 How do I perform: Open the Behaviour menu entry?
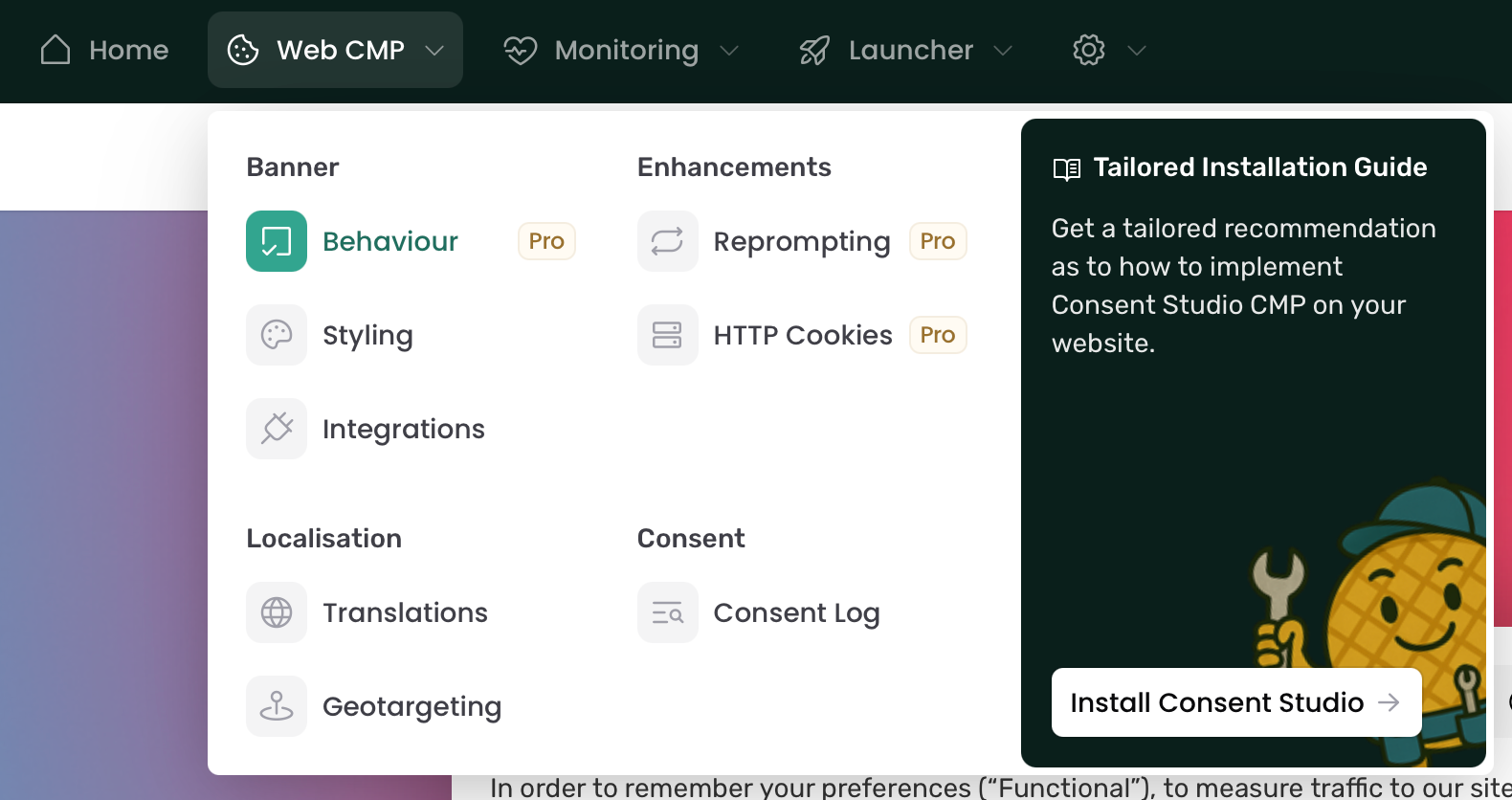[411, 241]
